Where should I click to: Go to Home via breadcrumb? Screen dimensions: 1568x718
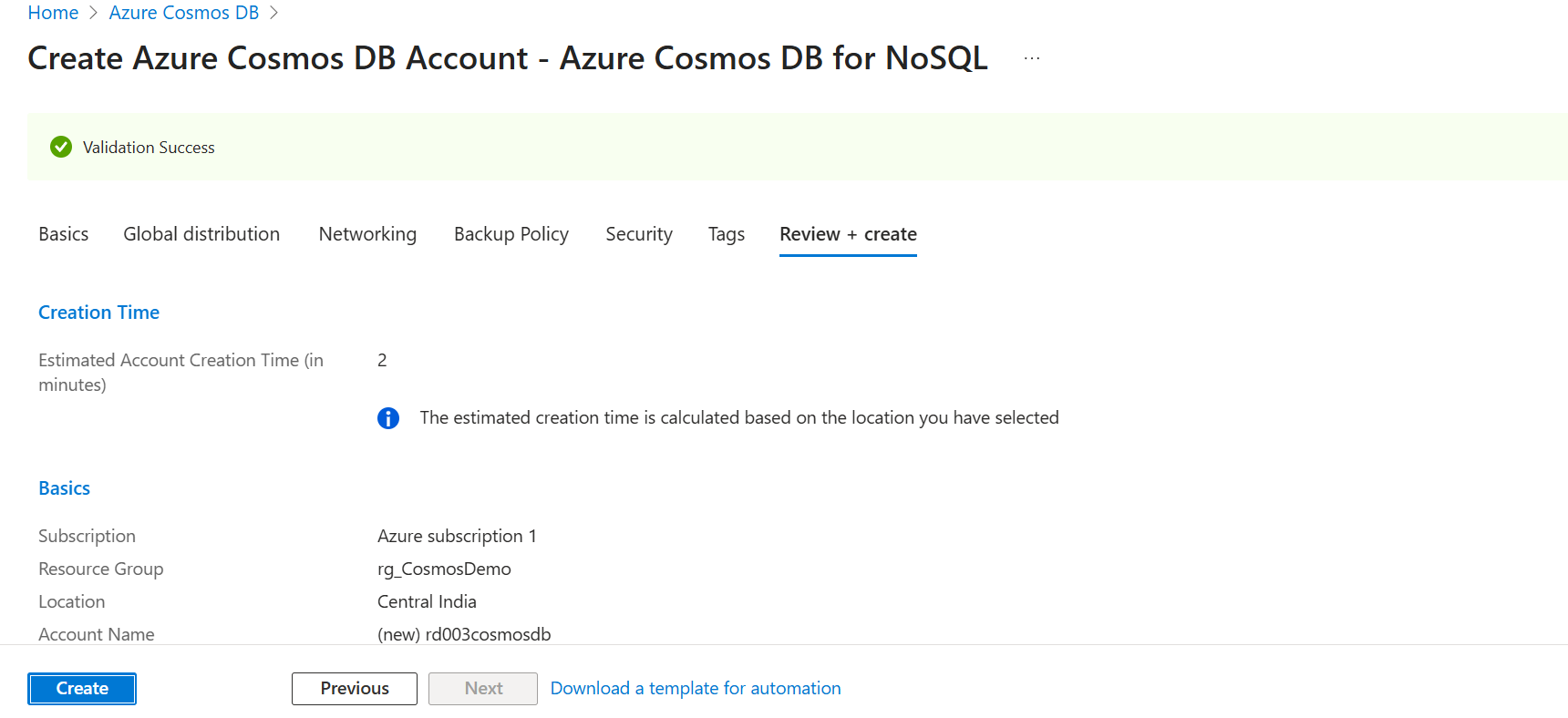pyautogui.click(x=53, y=13)
